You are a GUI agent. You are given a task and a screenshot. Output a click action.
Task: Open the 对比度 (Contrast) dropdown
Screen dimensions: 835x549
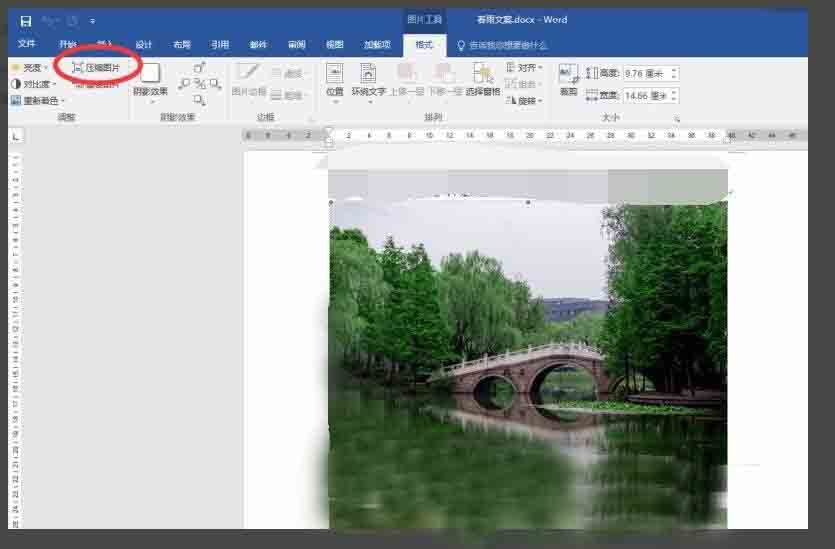pos(34,84)
